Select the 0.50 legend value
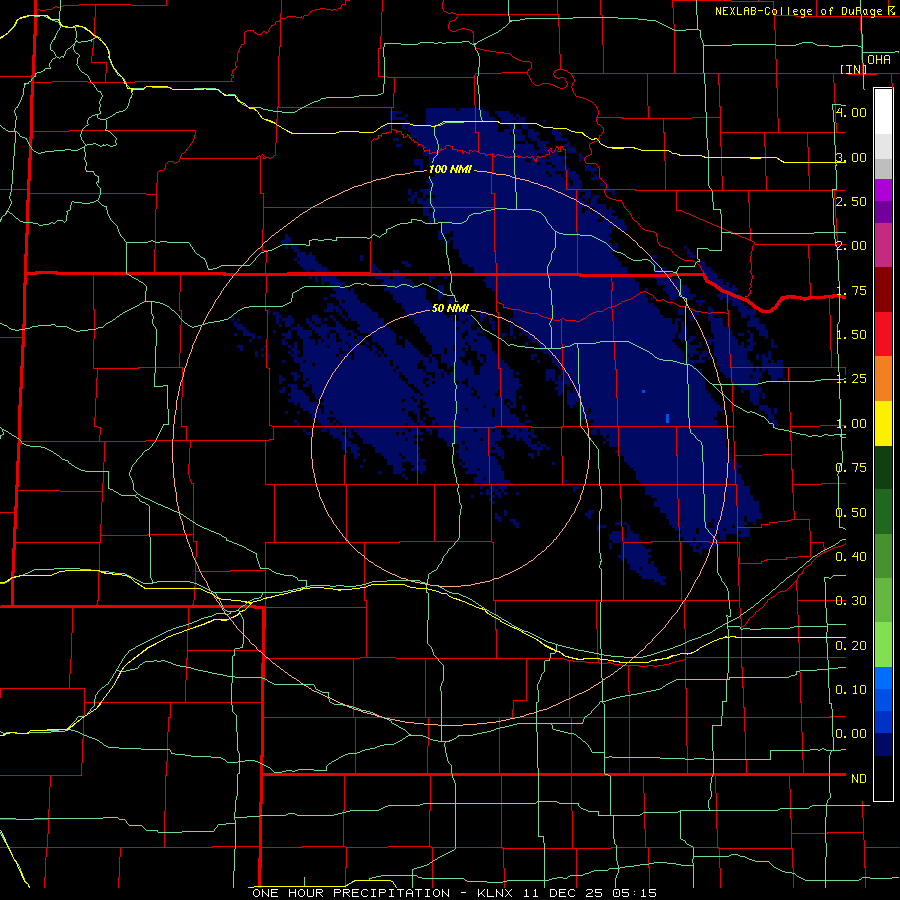Viewport: 900px width, 900px height. coord(851,513)
